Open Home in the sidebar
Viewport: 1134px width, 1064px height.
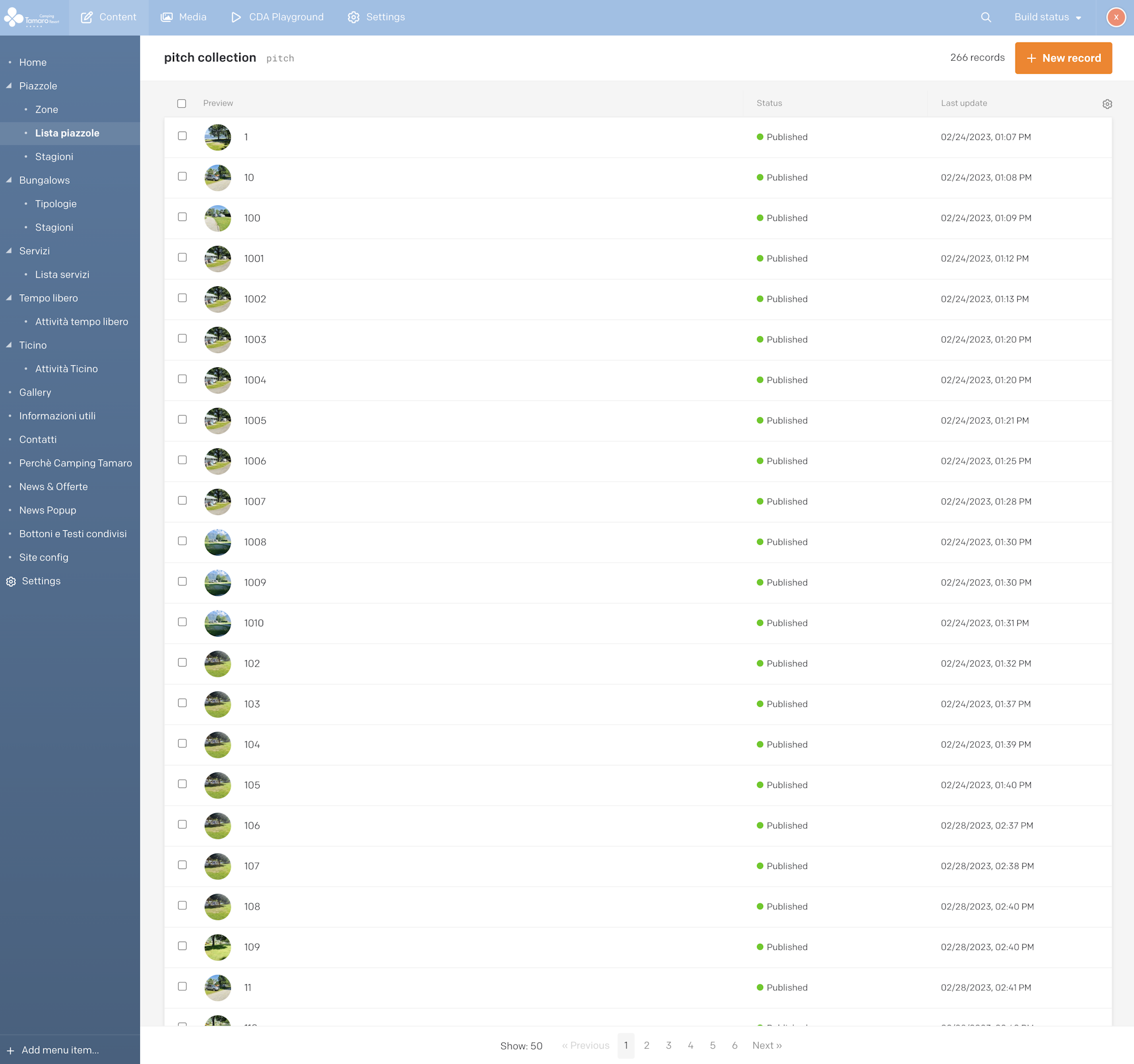(x=32, y=62)
